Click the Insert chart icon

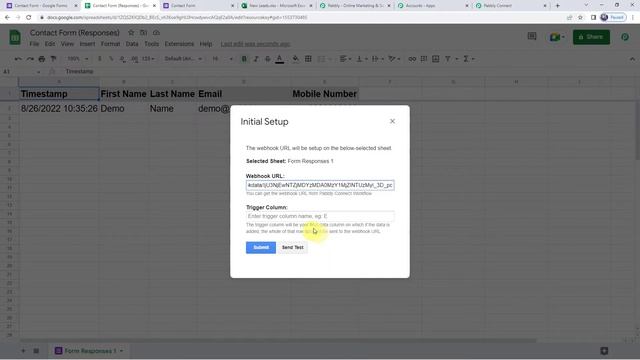click(436, 59)
